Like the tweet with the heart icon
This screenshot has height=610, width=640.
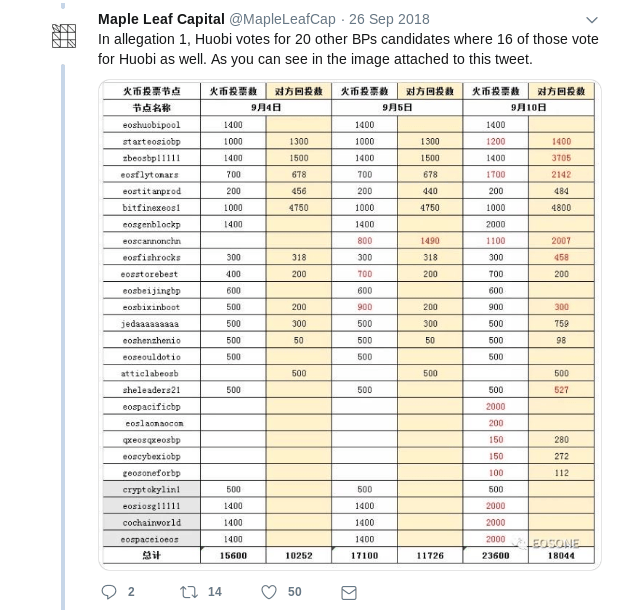coord(269,592)
